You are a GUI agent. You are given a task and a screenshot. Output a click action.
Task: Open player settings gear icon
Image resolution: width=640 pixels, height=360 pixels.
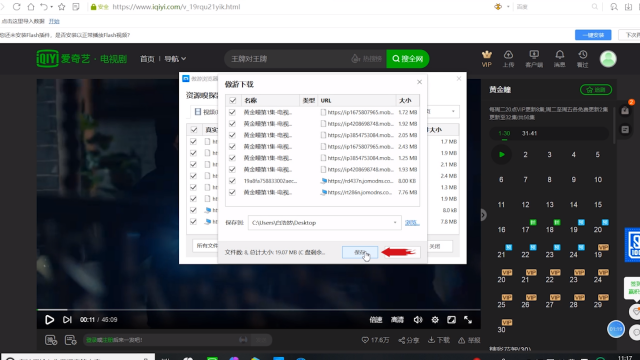coord(435,320)
